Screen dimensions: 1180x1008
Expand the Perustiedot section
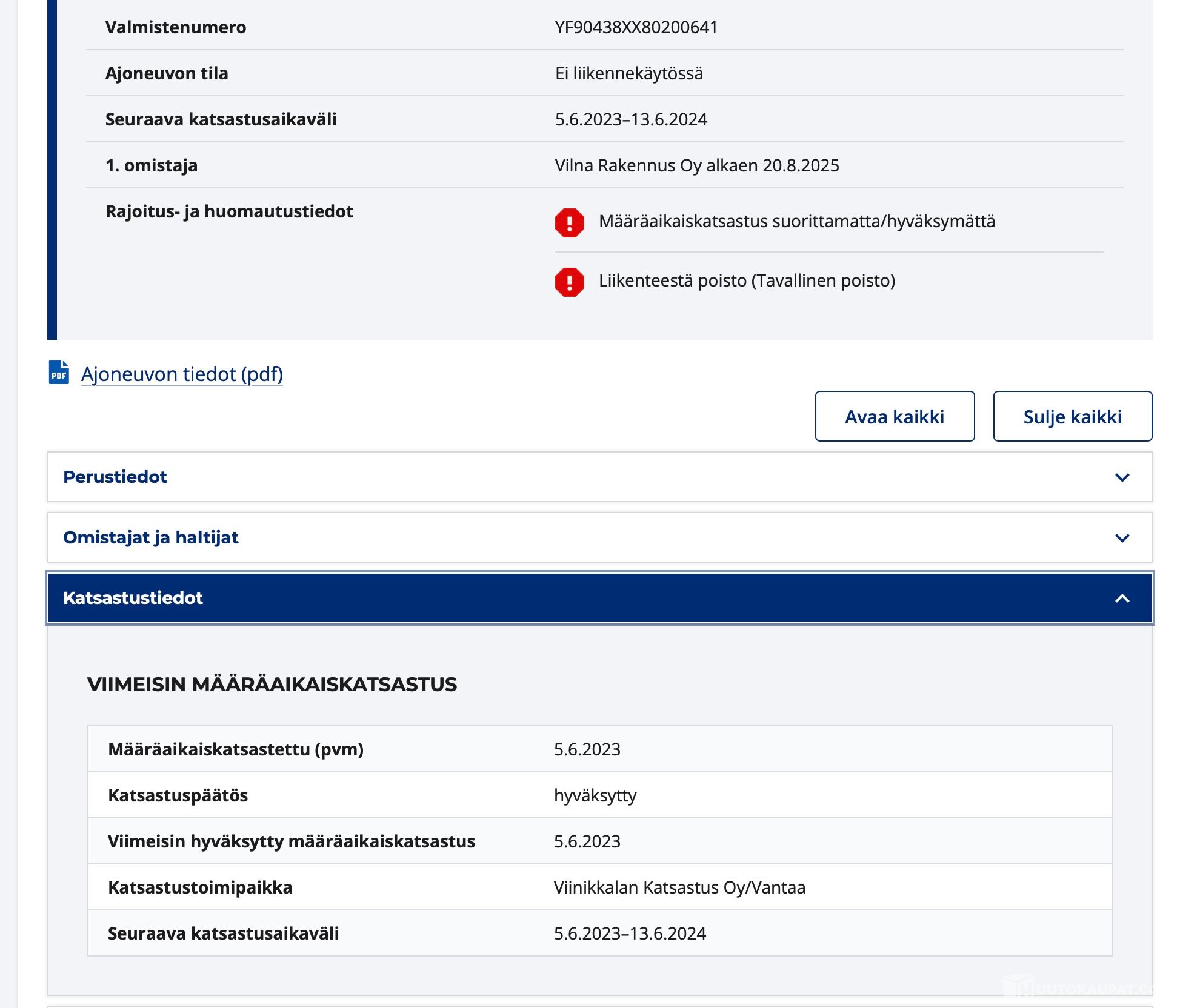pyautogui.click(x=115, y=477)
